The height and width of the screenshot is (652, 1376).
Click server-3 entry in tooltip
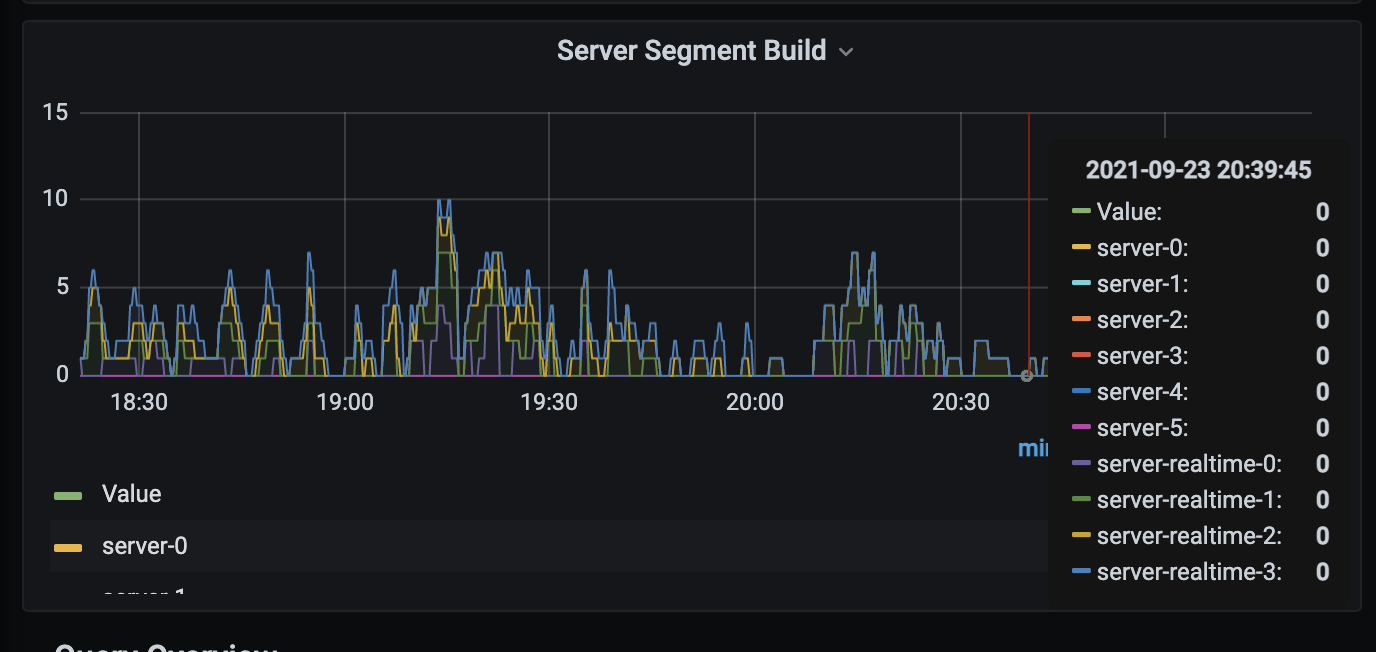(1200, 356)
